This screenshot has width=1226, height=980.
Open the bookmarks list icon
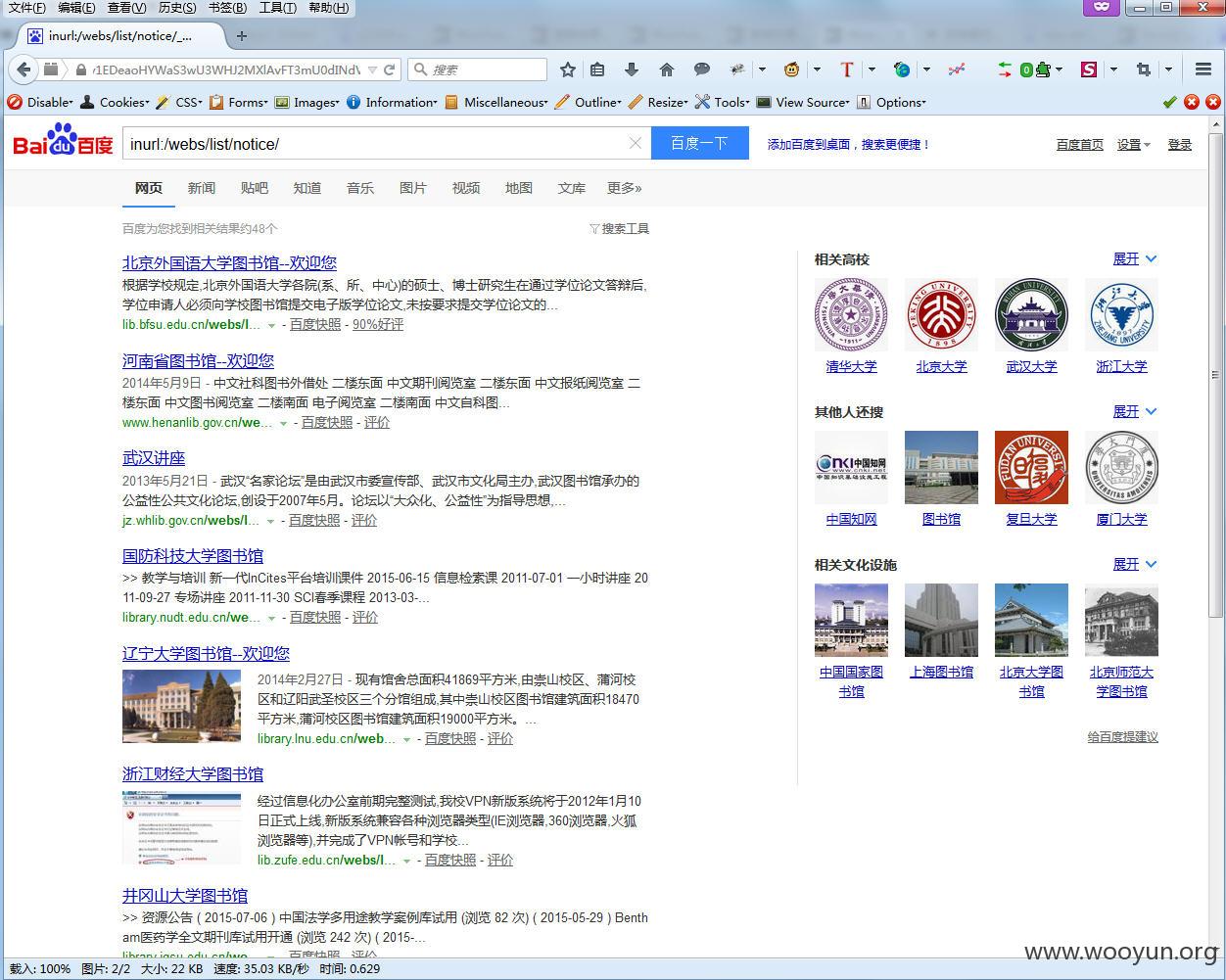click(x=597, y=70)
